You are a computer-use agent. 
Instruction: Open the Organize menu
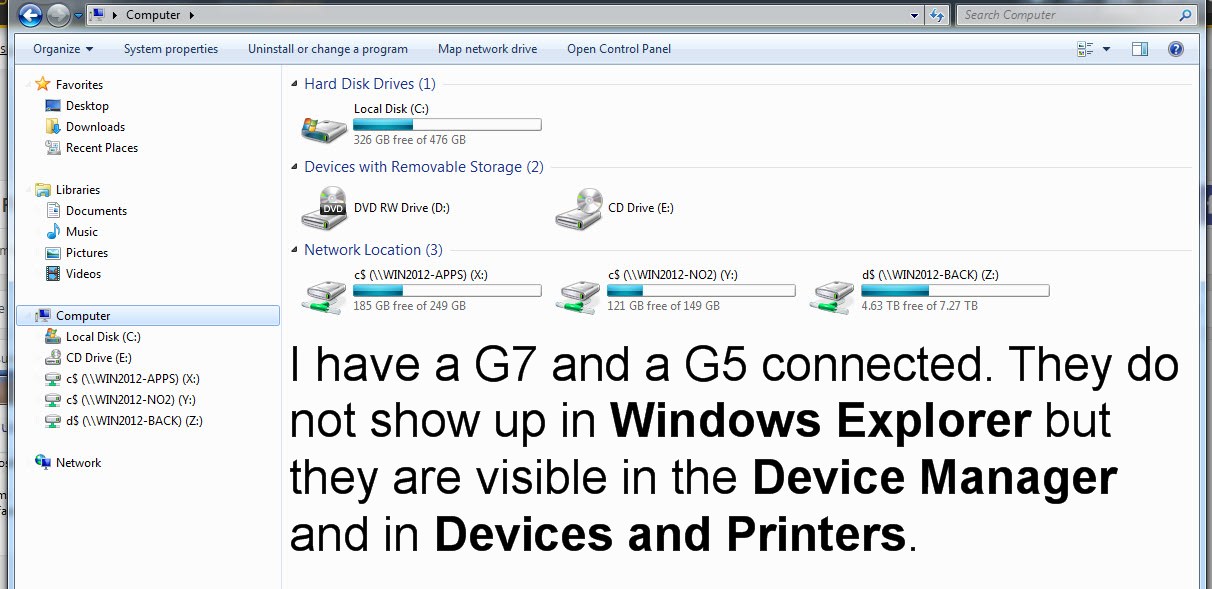click(63, 49)
